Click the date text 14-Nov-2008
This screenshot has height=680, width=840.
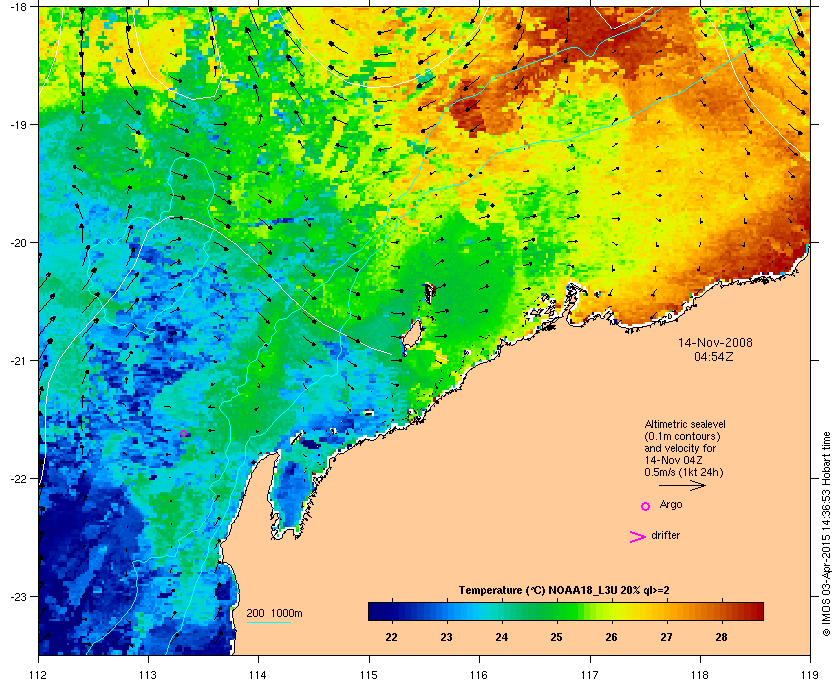click(715, 342)
